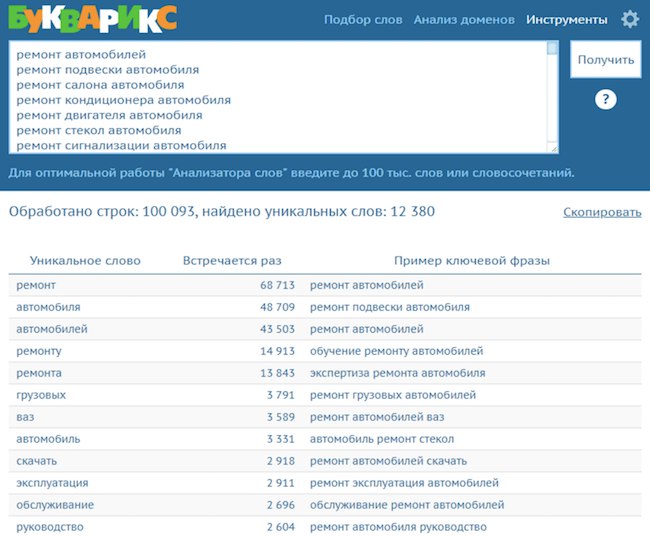Click text area line ремонт стекол автомобиля
The height and width of the screenshot is (536, 650).
(99, 131)
